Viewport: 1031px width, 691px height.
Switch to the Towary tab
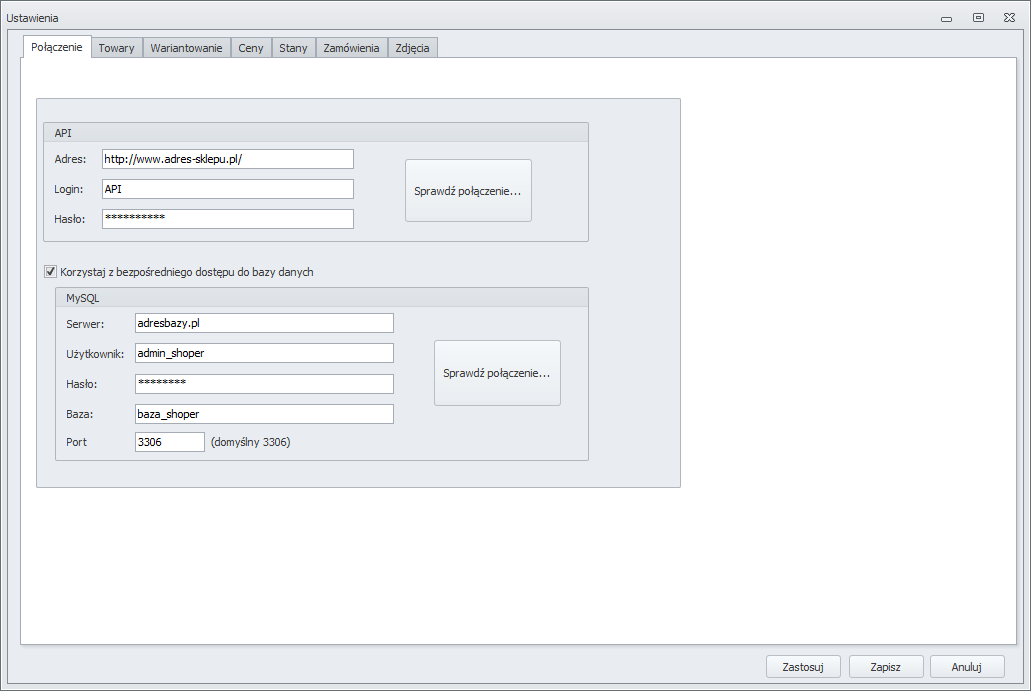(116, 48)
